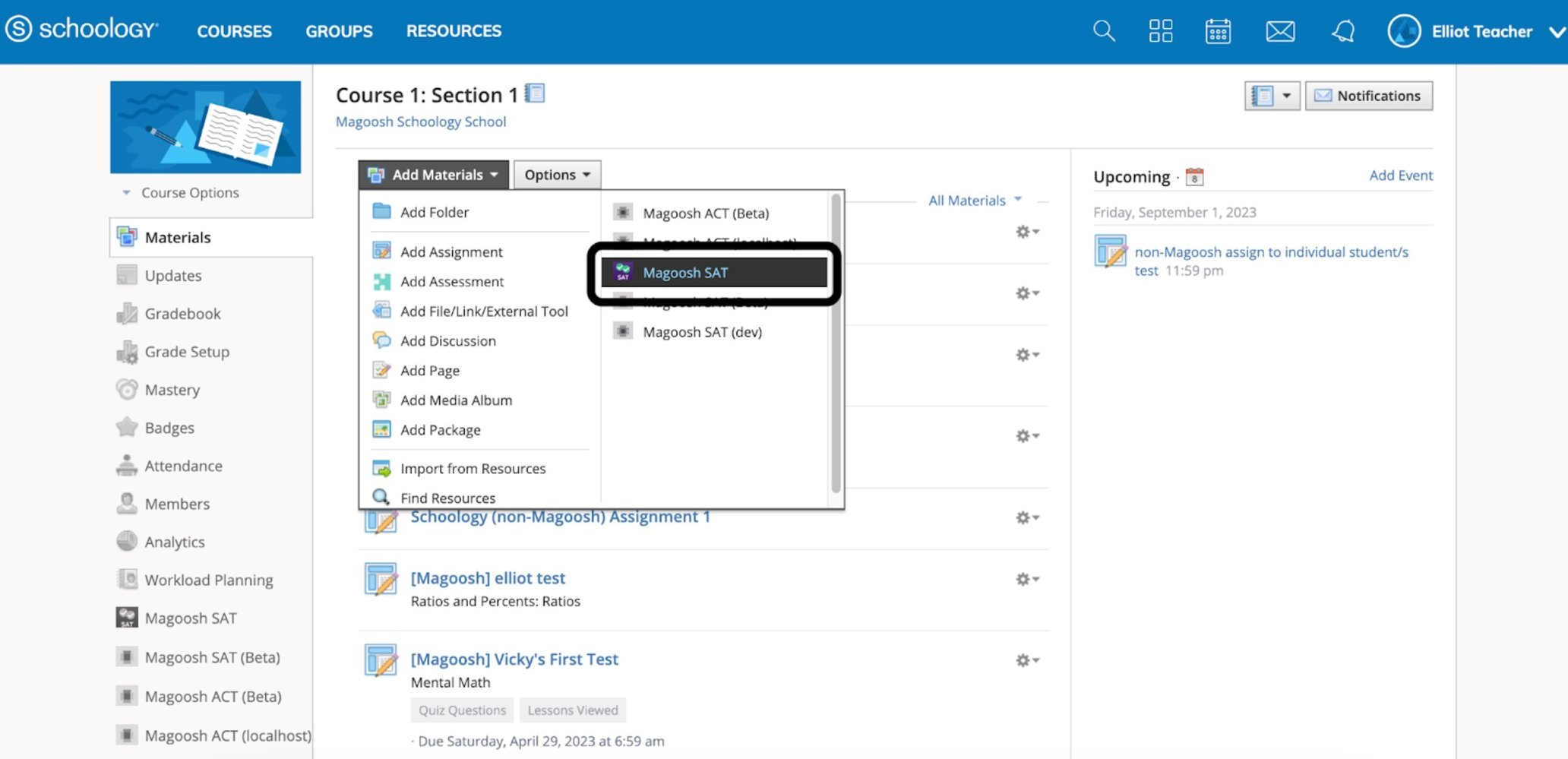Click the Add Assessment puzzle icon
Viewport: 1568px width, 759px height.
381,281
